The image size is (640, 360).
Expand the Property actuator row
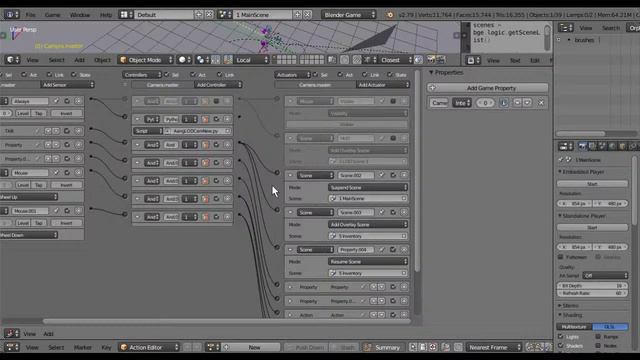(291, 287)
